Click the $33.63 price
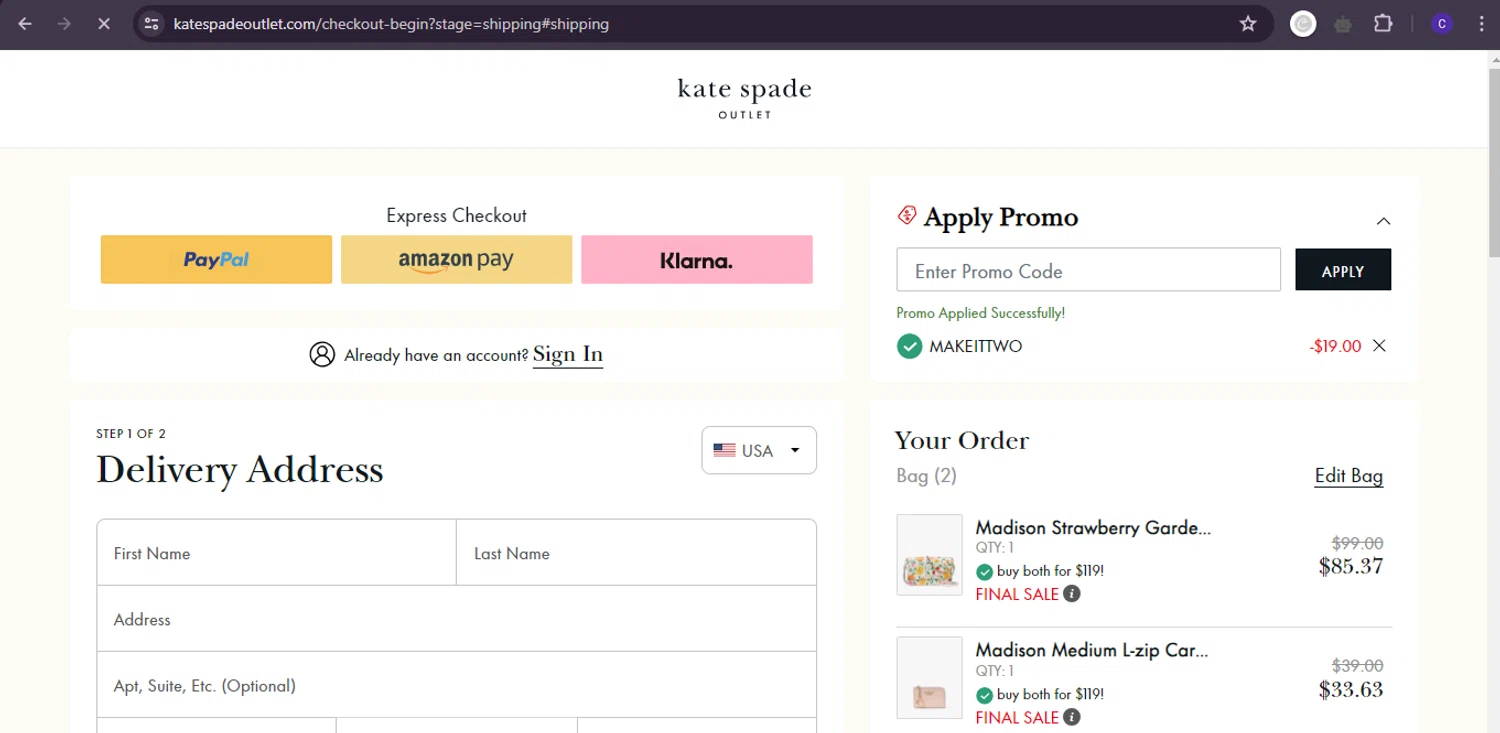The width and height of the screenshot is (1500, 733). (x=1351, y=689)
